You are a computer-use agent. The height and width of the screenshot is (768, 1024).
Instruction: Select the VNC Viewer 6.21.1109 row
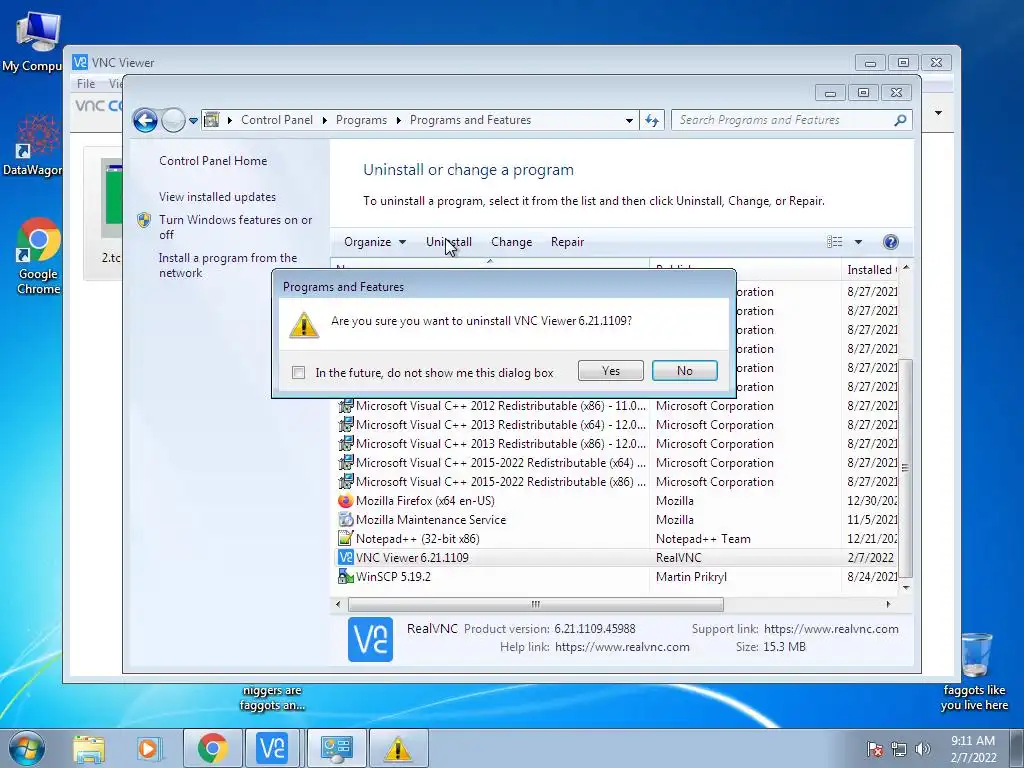coord(616,558)
